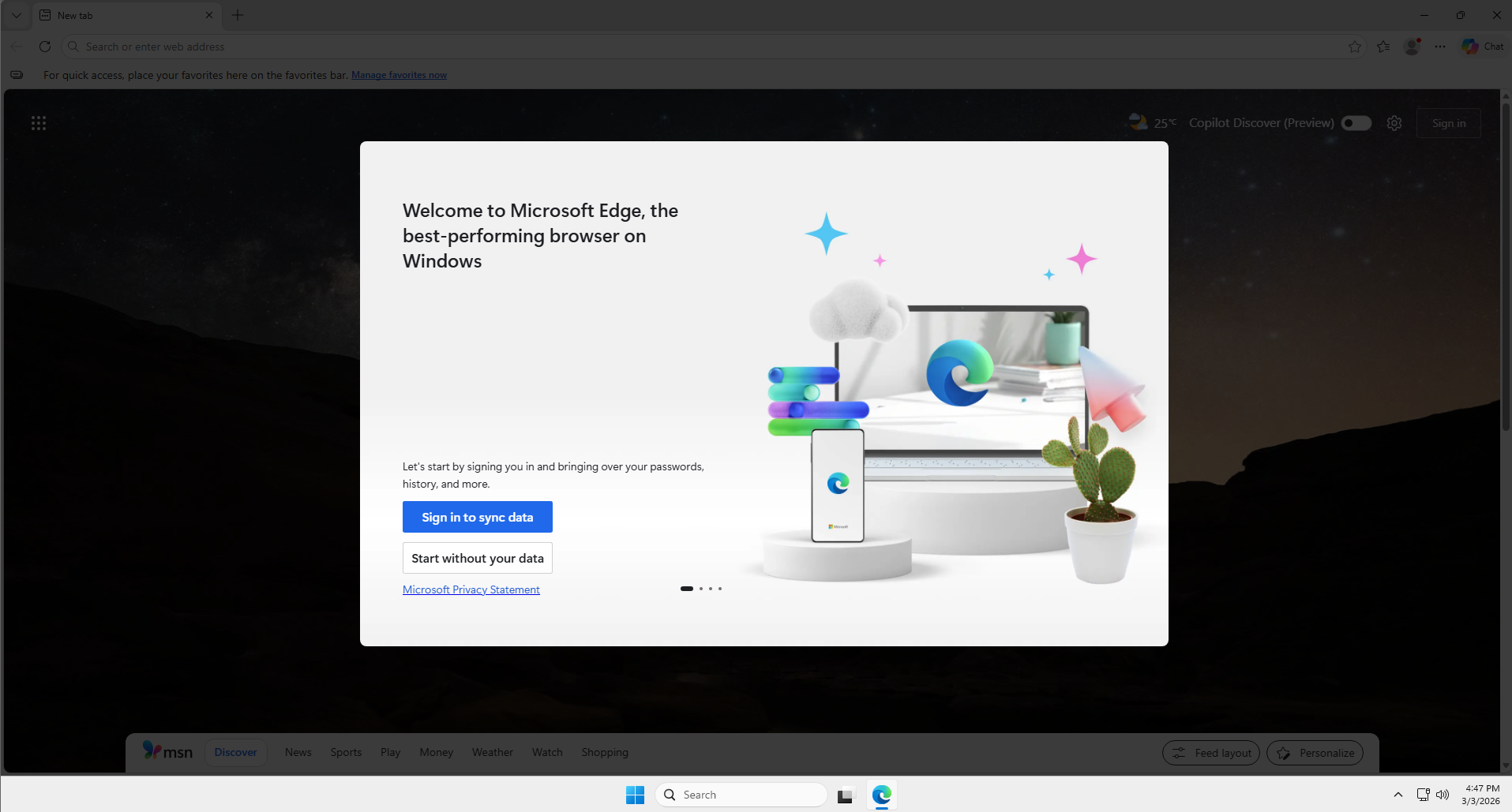
Task: Toggle Copilot Discover (Preview) switch
Action: pos(1356,123)
